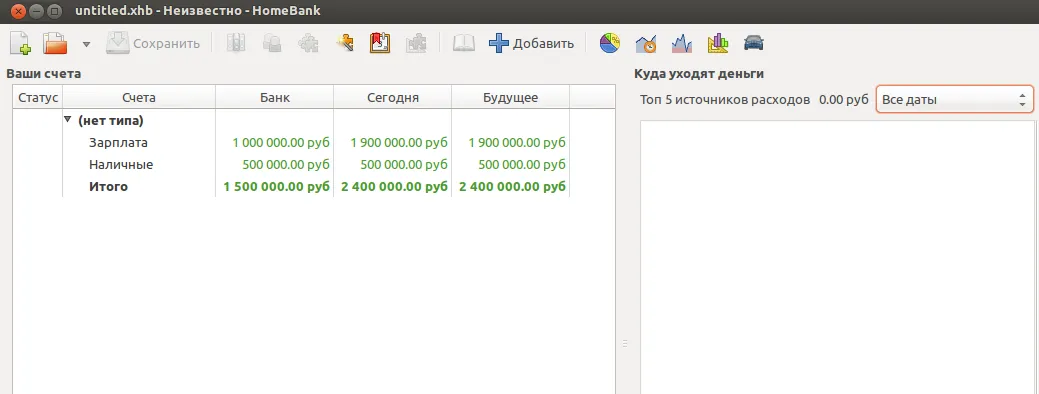Select the Зарплата account row
The width and height of the screenshot is (1039, 394).
314,142
